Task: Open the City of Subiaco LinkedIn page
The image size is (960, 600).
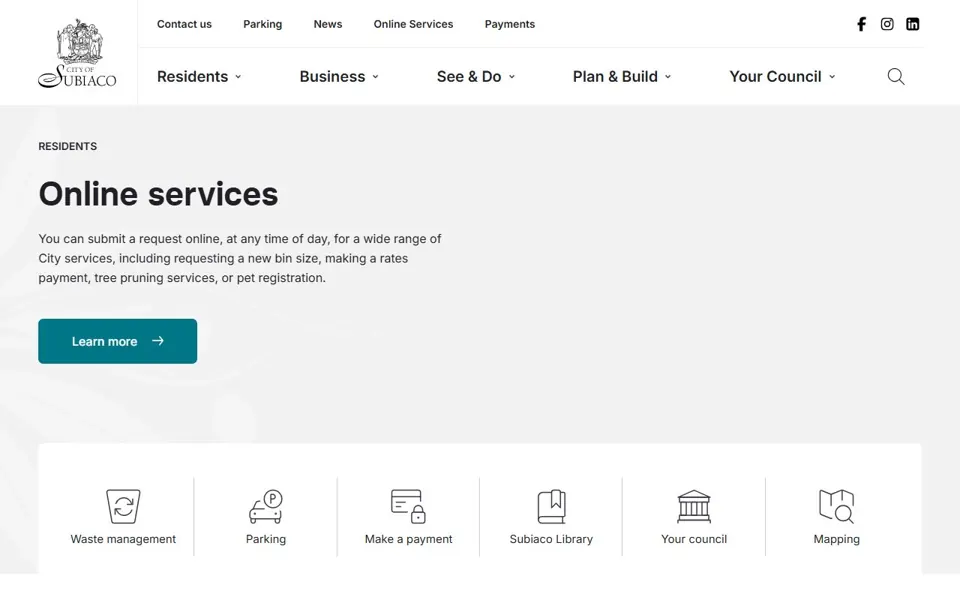Action: pyautogui.click(x=912, y=24)
